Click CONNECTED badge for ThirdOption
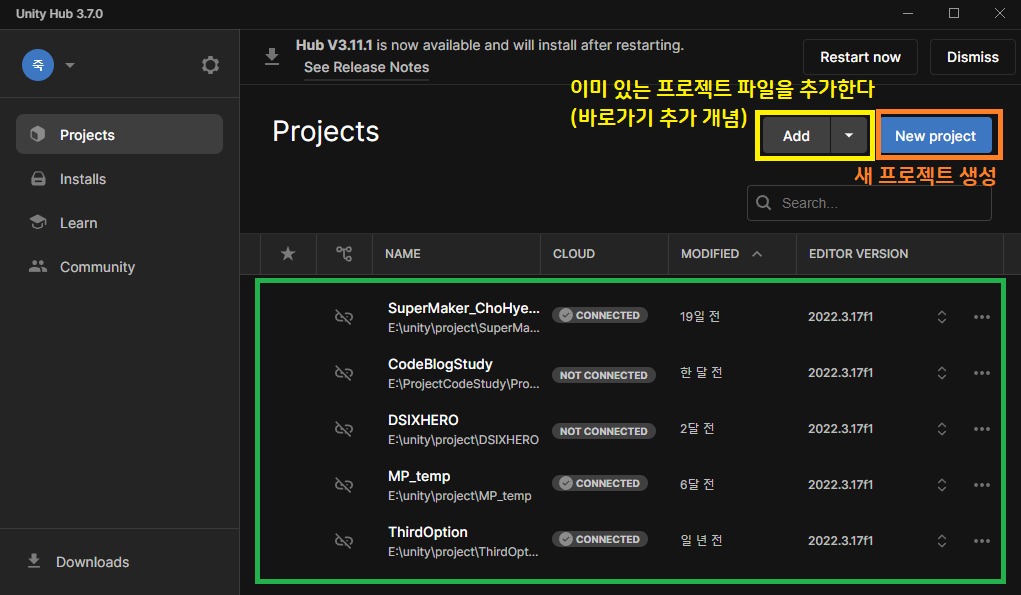This screenshot has width=1021, height=595. pos(600,539)
